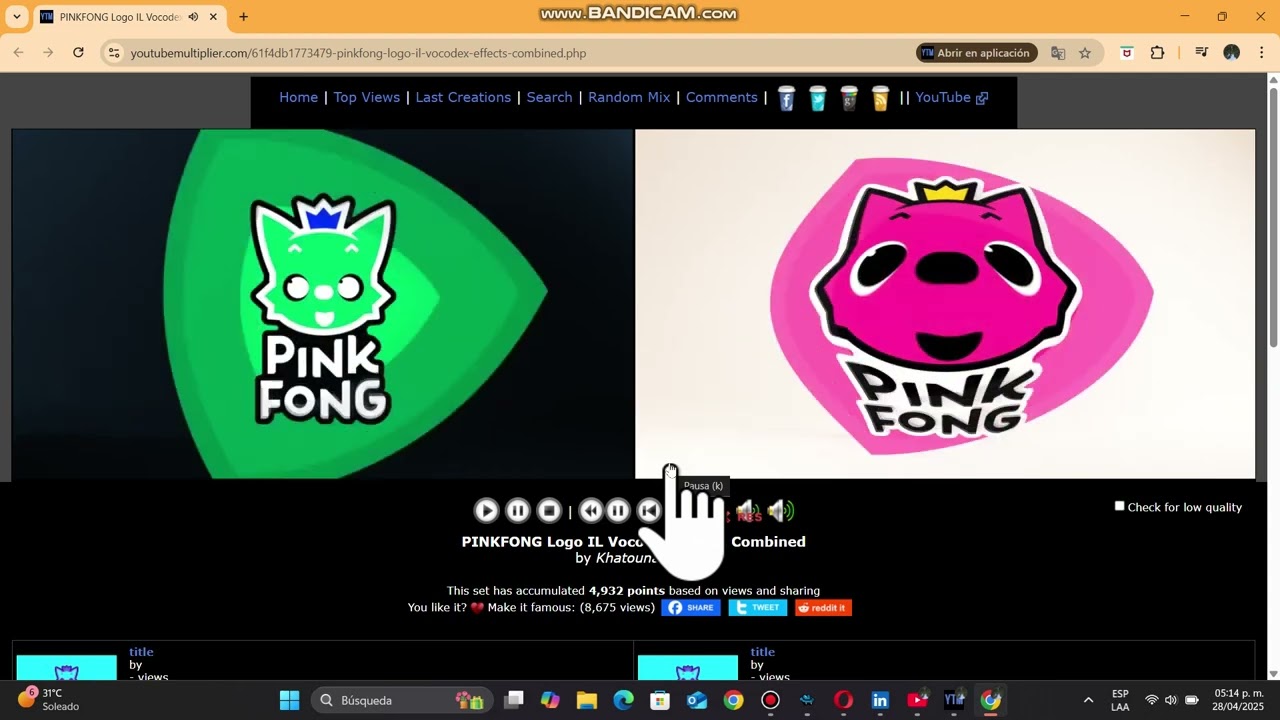Click the third dark cup icon in navigation

[x=849, y=98]
